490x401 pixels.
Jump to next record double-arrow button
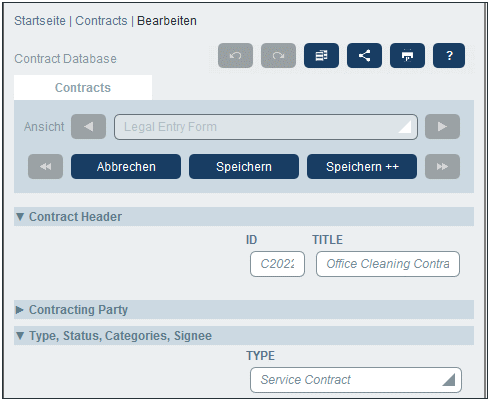click(x=442, y=166)
